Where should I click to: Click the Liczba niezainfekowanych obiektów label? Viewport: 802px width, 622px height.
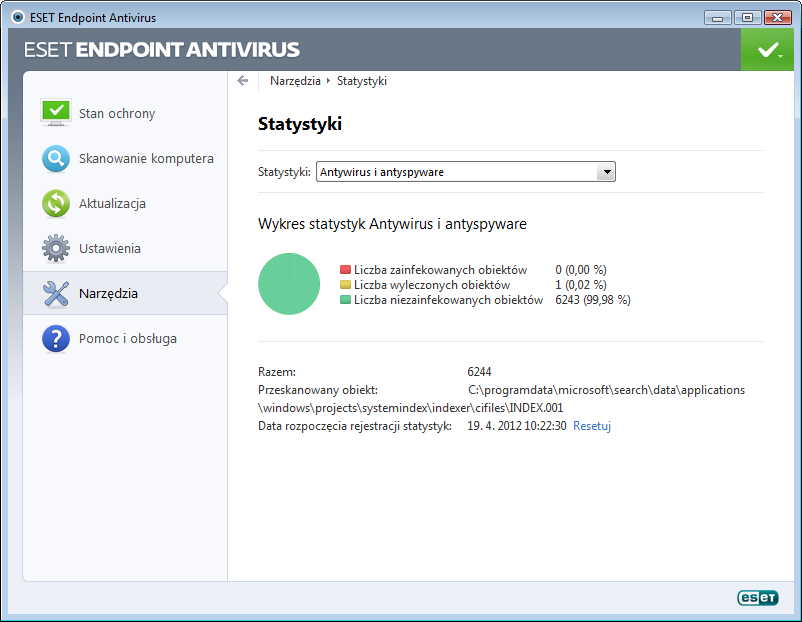click(448, 300)
